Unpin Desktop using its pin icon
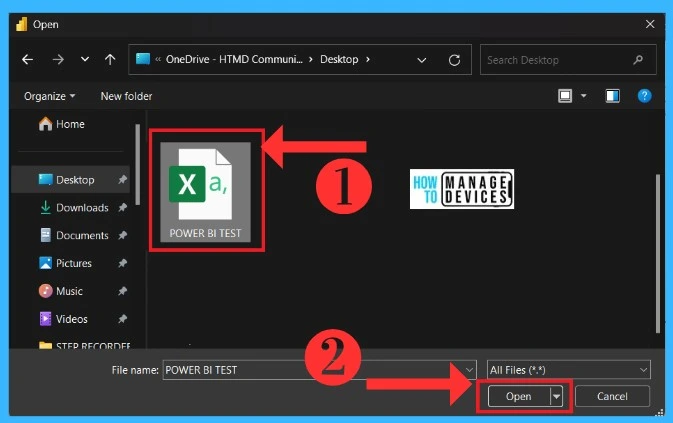This screenshot has width=673, height=423. click(x=122, y=180)
